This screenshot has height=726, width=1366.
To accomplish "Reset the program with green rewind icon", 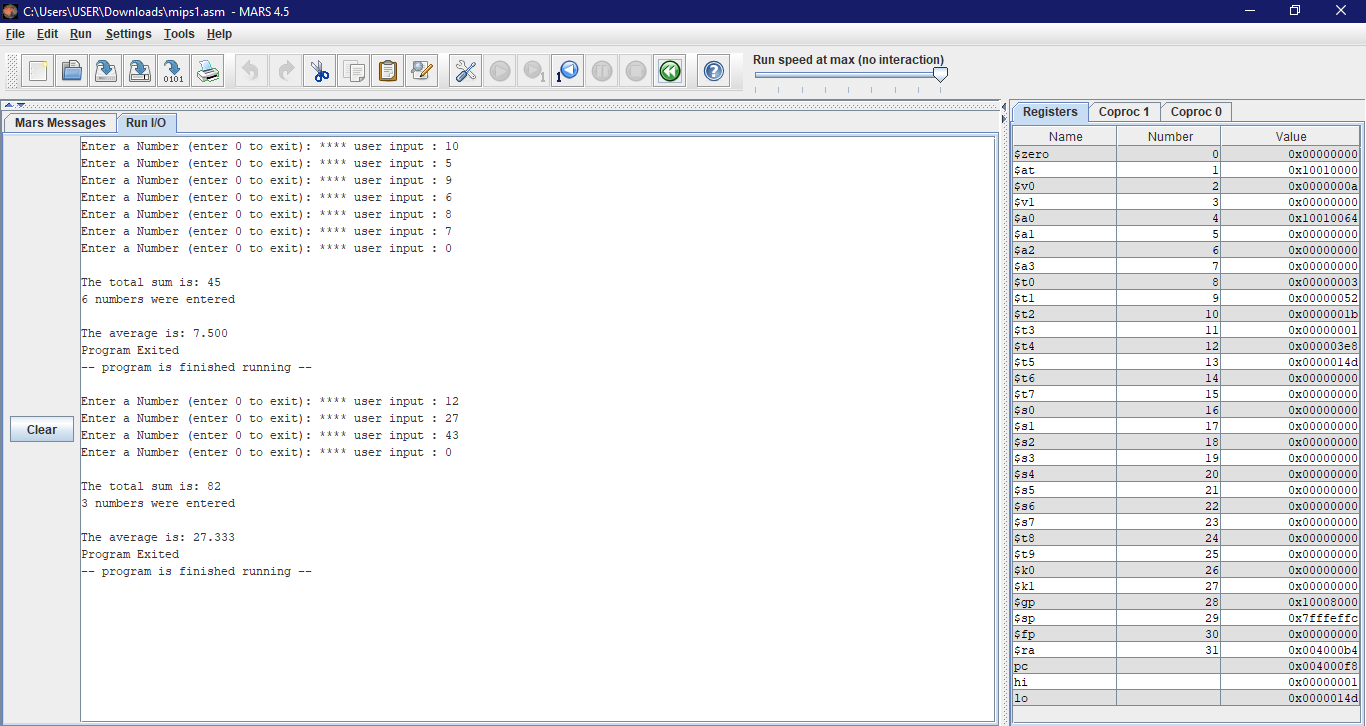I will [669, 71].
